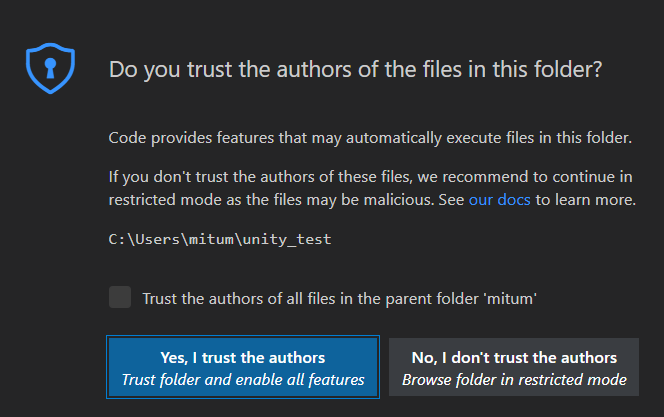
Task: Click the question mark ending the heading
Action: point(597,69)
